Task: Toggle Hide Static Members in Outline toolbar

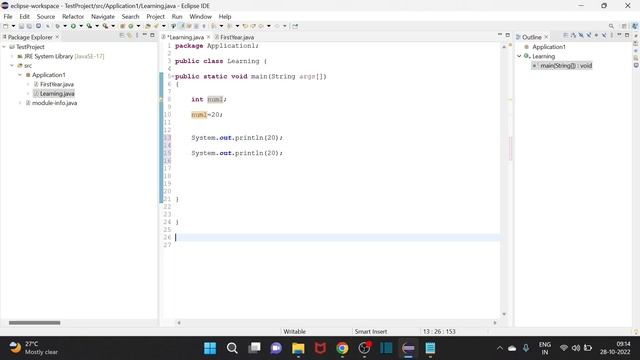Action: pyautogui.click(x=589, y=36)
